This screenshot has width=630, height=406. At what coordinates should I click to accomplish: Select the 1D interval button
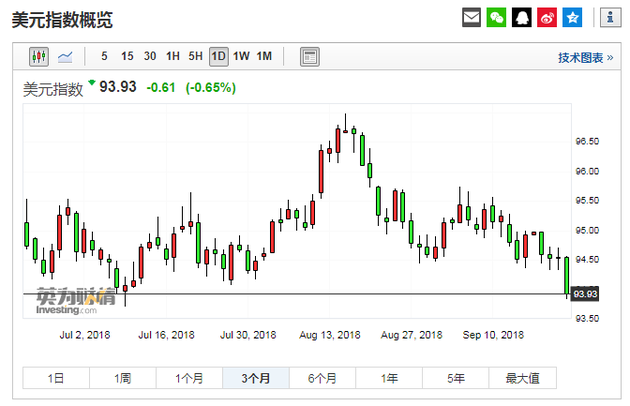tap(218, 56)
